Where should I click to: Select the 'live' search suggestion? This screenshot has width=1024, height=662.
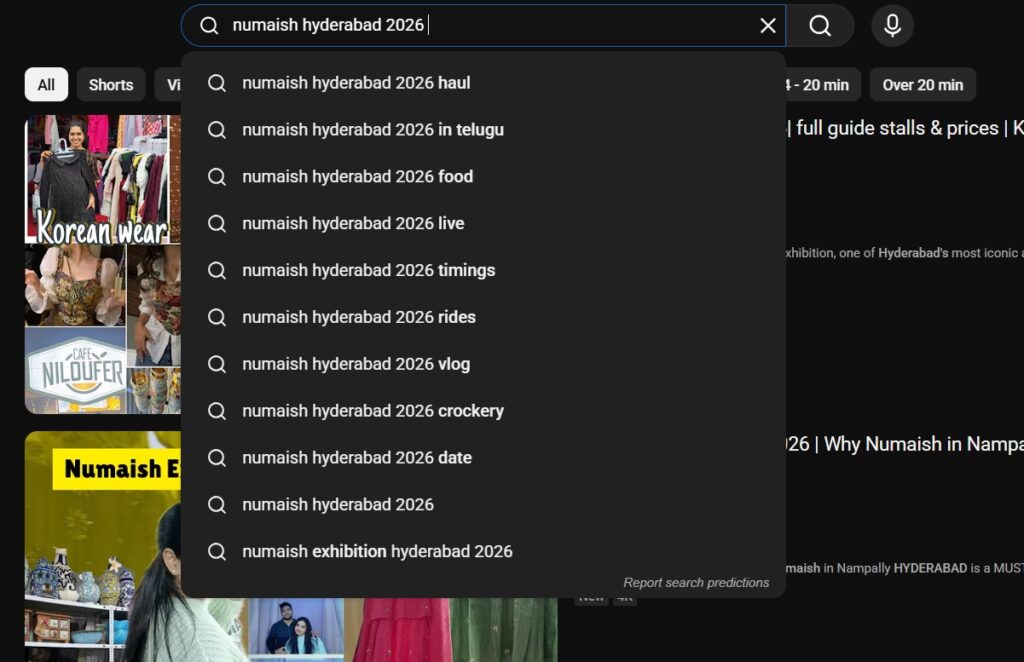353,224
